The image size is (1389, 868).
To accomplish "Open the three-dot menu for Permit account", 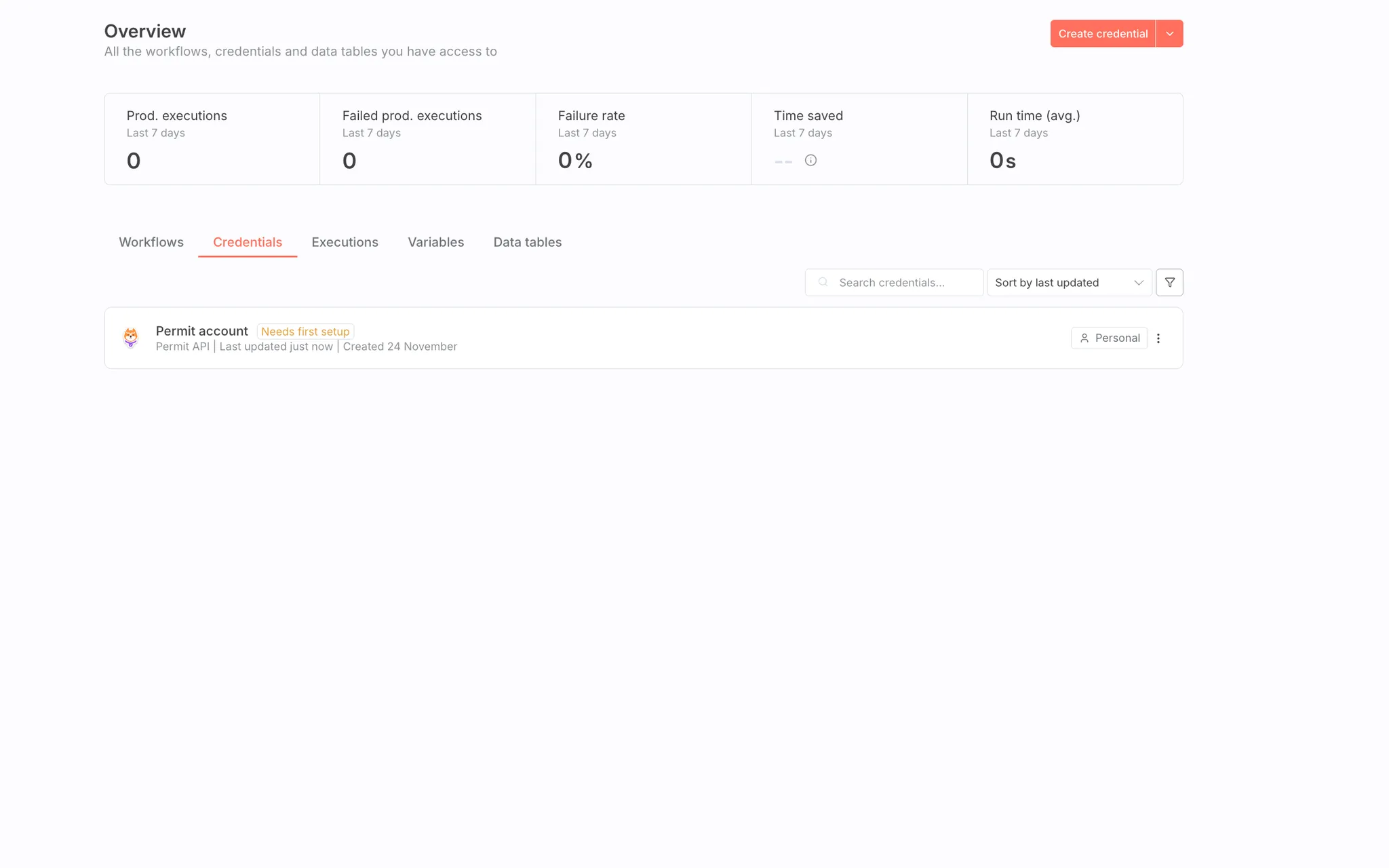I will (1158, 338).
